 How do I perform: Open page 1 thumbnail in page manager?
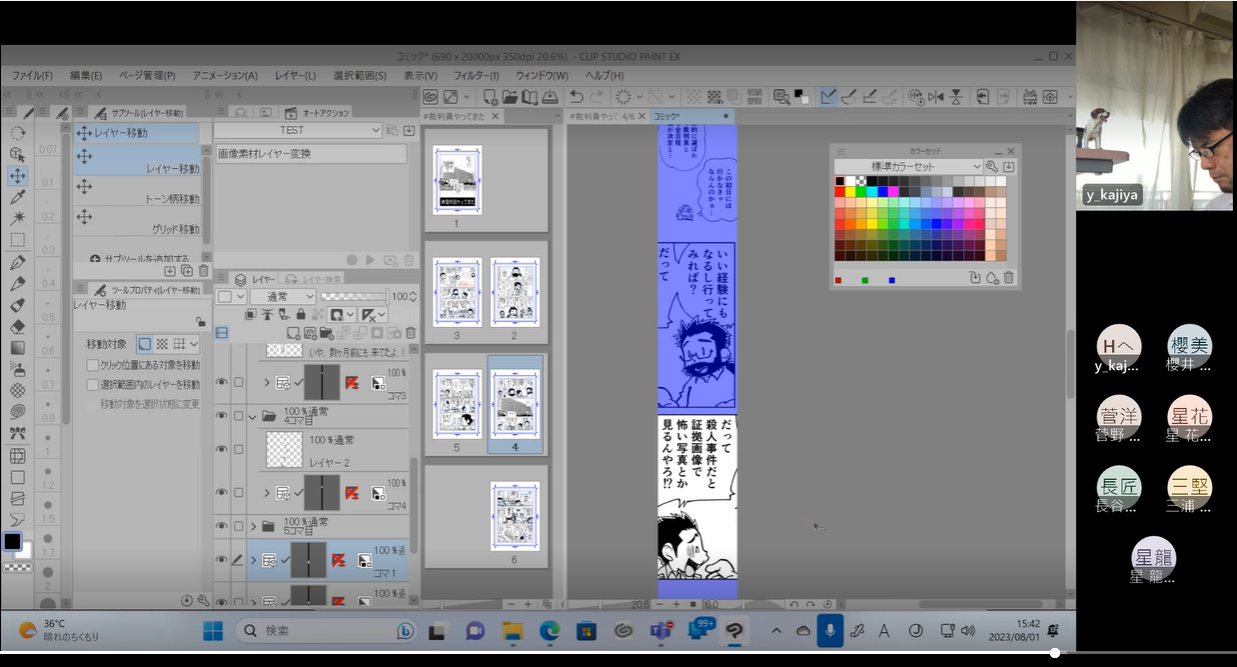point(458,180)
